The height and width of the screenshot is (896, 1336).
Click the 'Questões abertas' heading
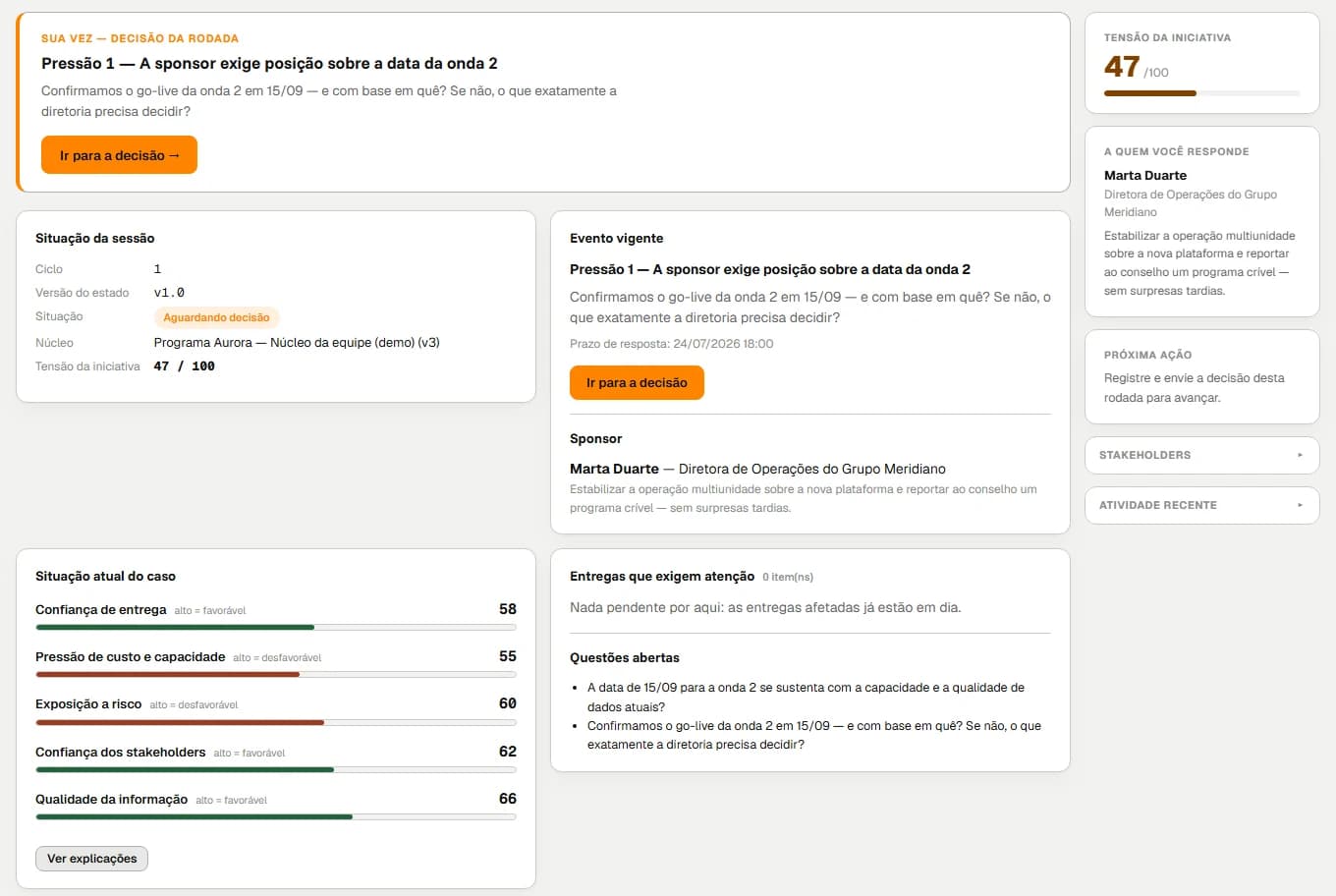coord(625,657)
